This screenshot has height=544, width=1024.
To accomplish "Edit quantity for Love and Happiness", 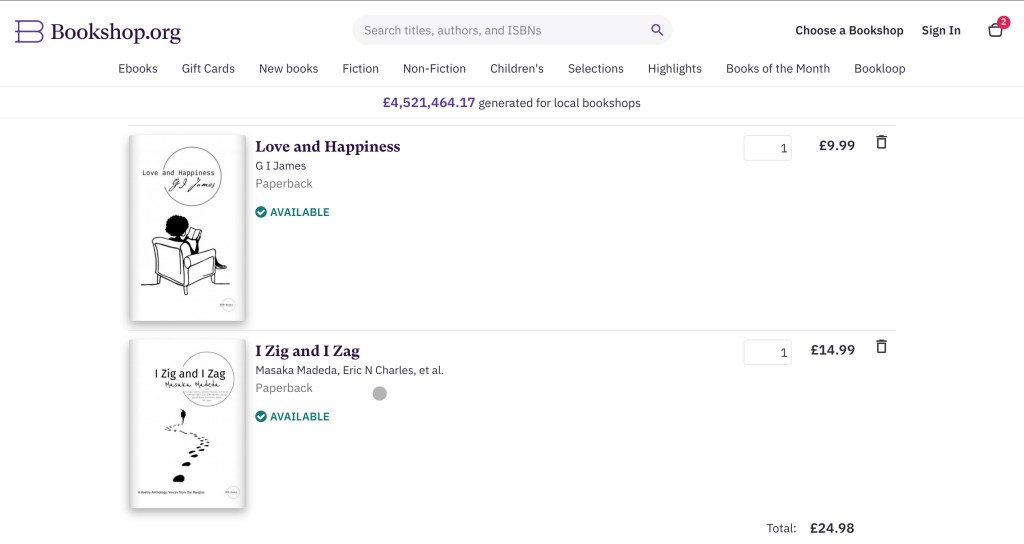I will (767, 148).
